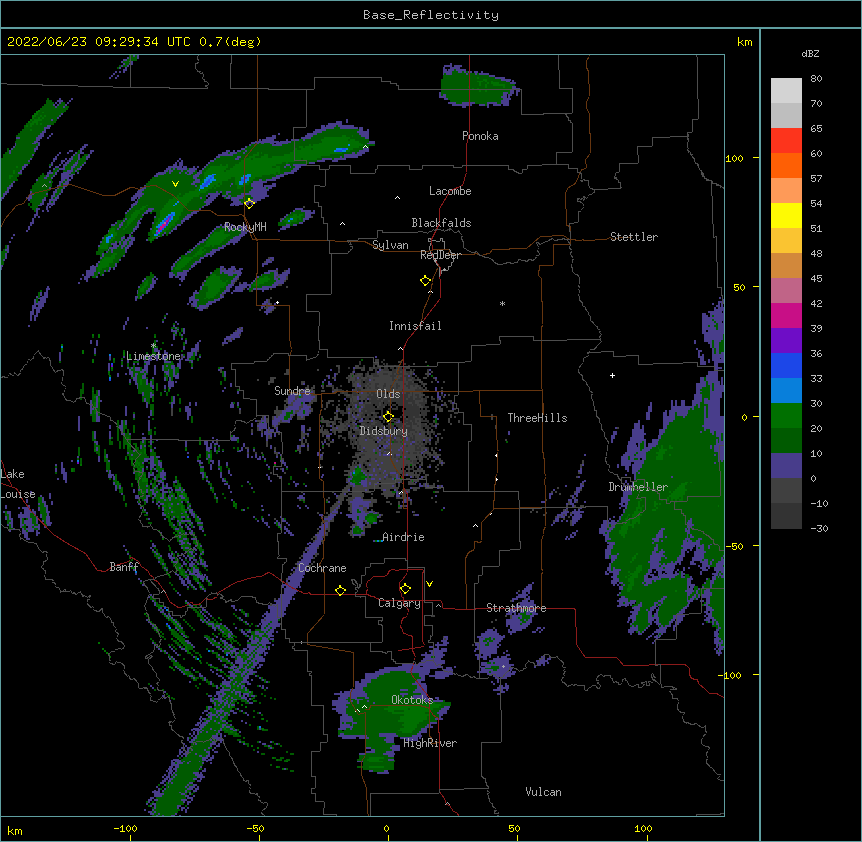Click the Lake Louise label
862x842 pixels.
click(x=18, y=484)
